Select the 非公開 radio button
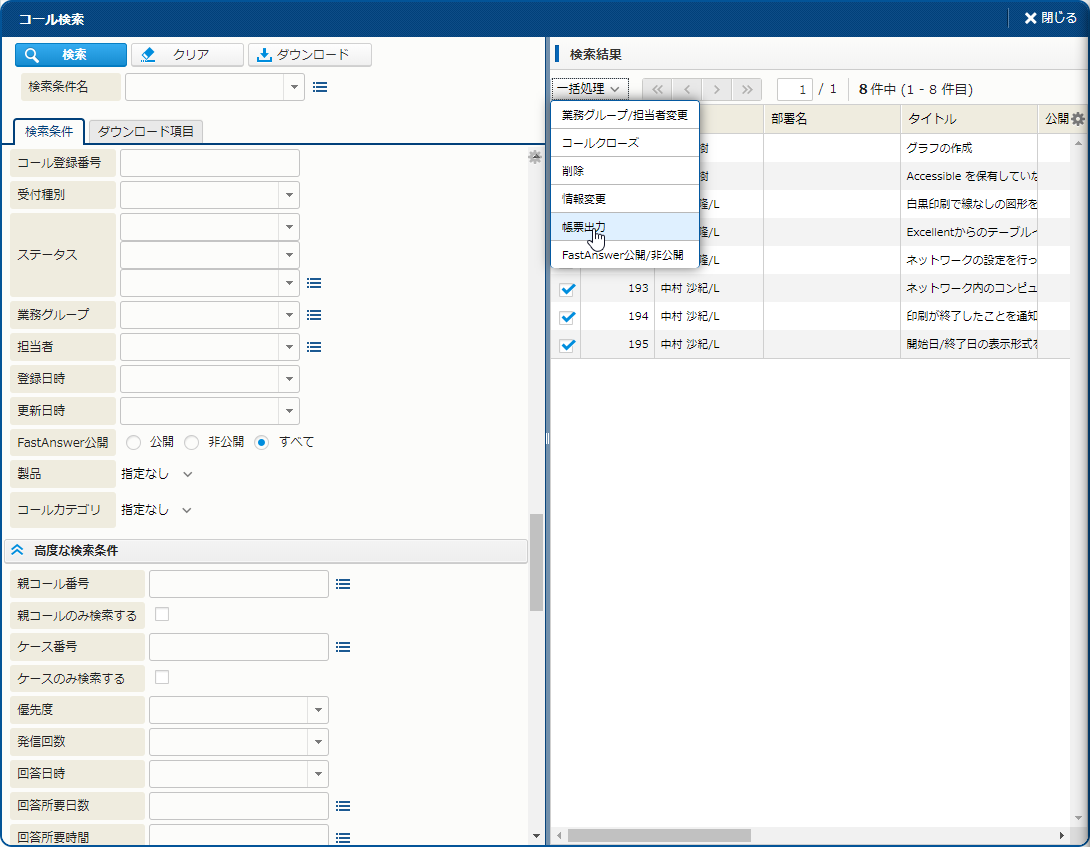 point(191,442)
